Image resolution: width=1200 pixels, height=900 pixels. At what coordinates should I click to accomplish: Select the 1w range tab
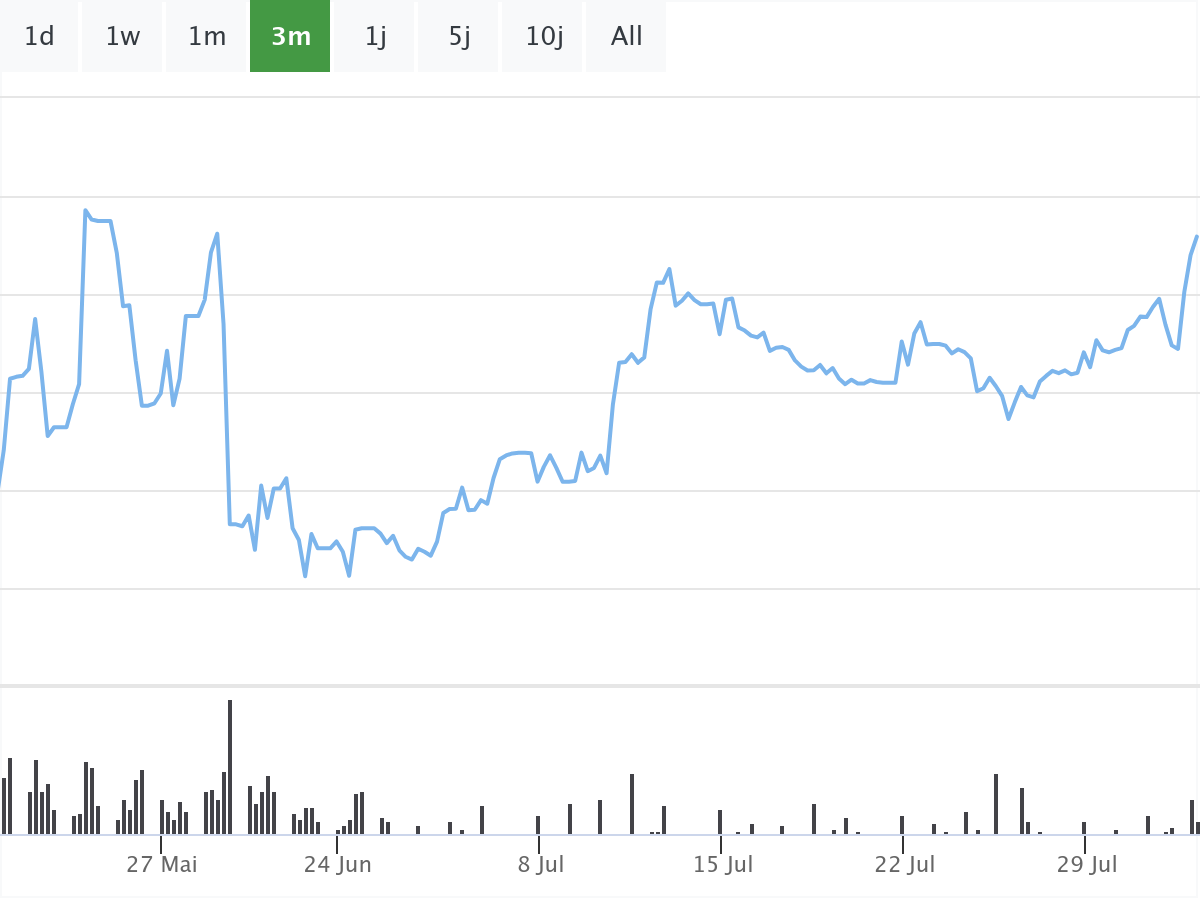point(122,37)
